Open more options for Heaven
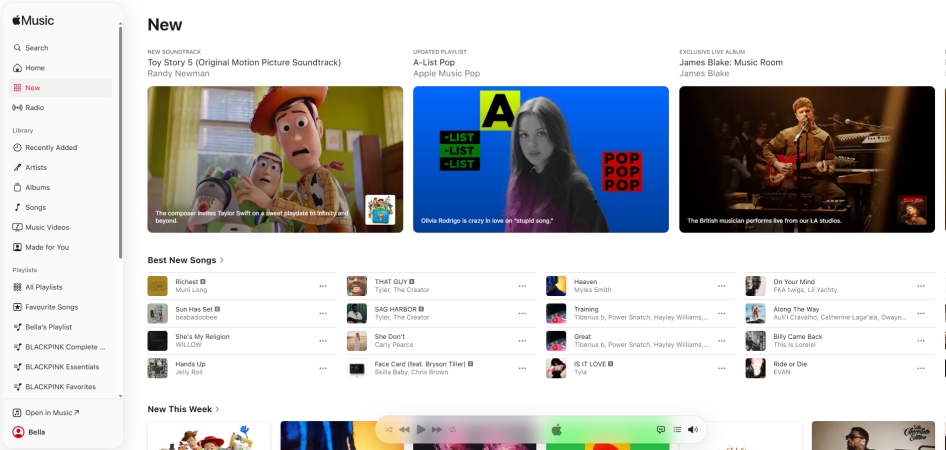This screenshot has height=450, width=946. (722, 286)
